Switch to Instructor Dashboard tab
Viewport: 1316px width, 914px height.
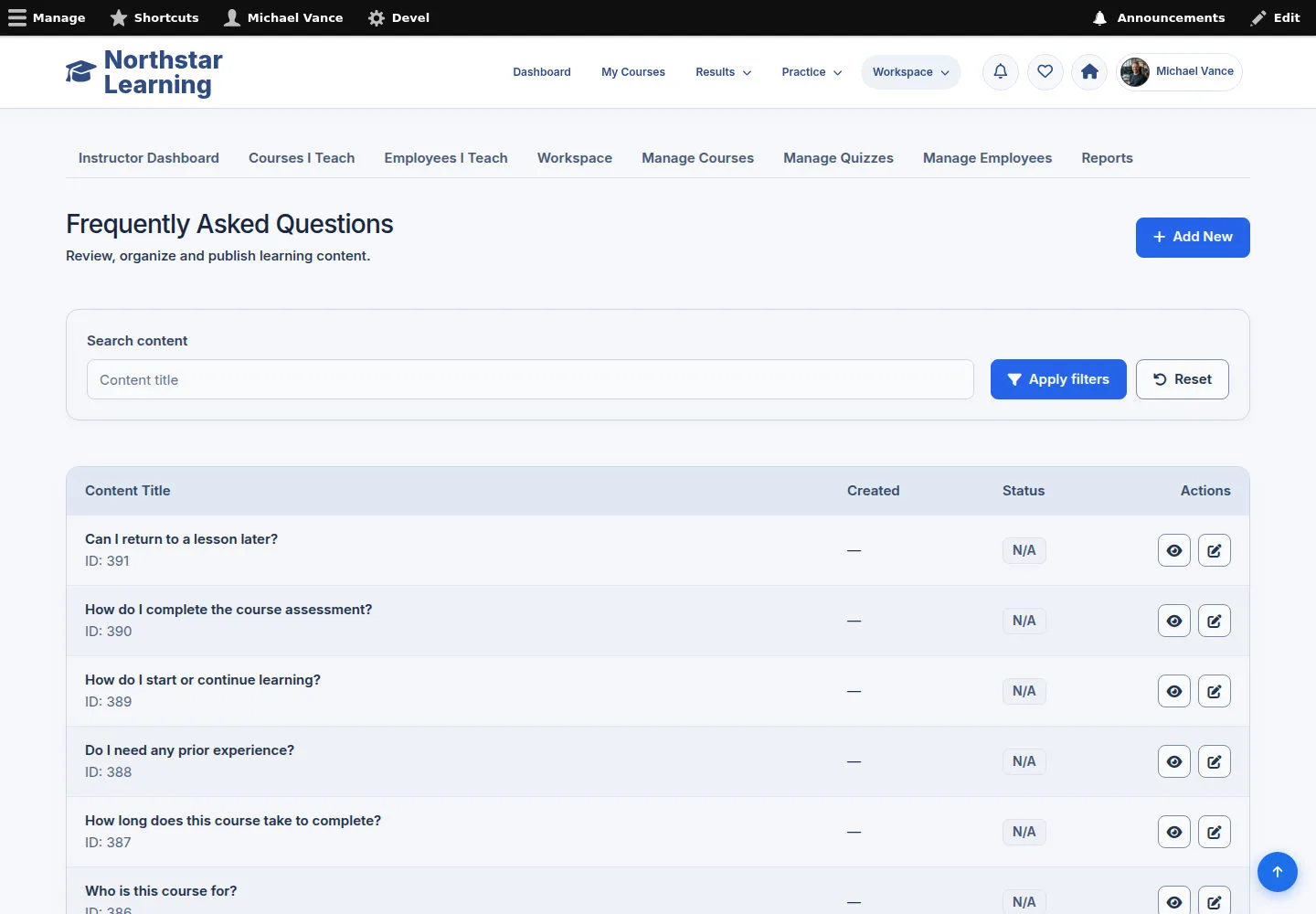pos(149,158)
